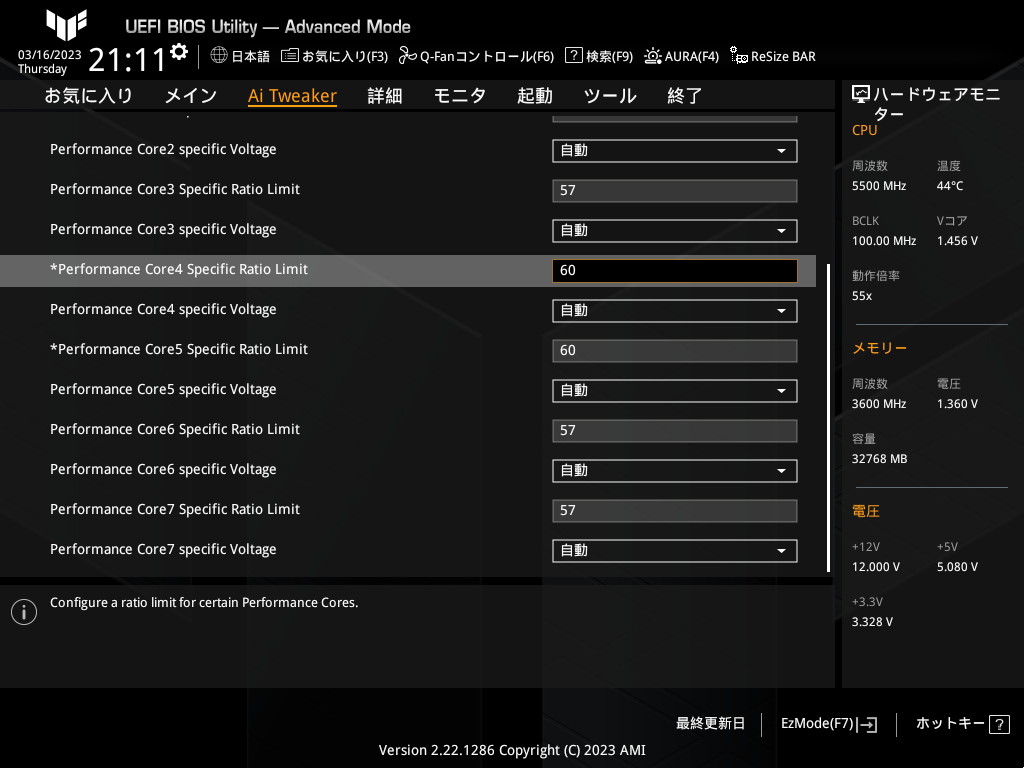Open date and time settings gear
Image resolution: width=1024 pixels, height=768 pixels.
179,52
